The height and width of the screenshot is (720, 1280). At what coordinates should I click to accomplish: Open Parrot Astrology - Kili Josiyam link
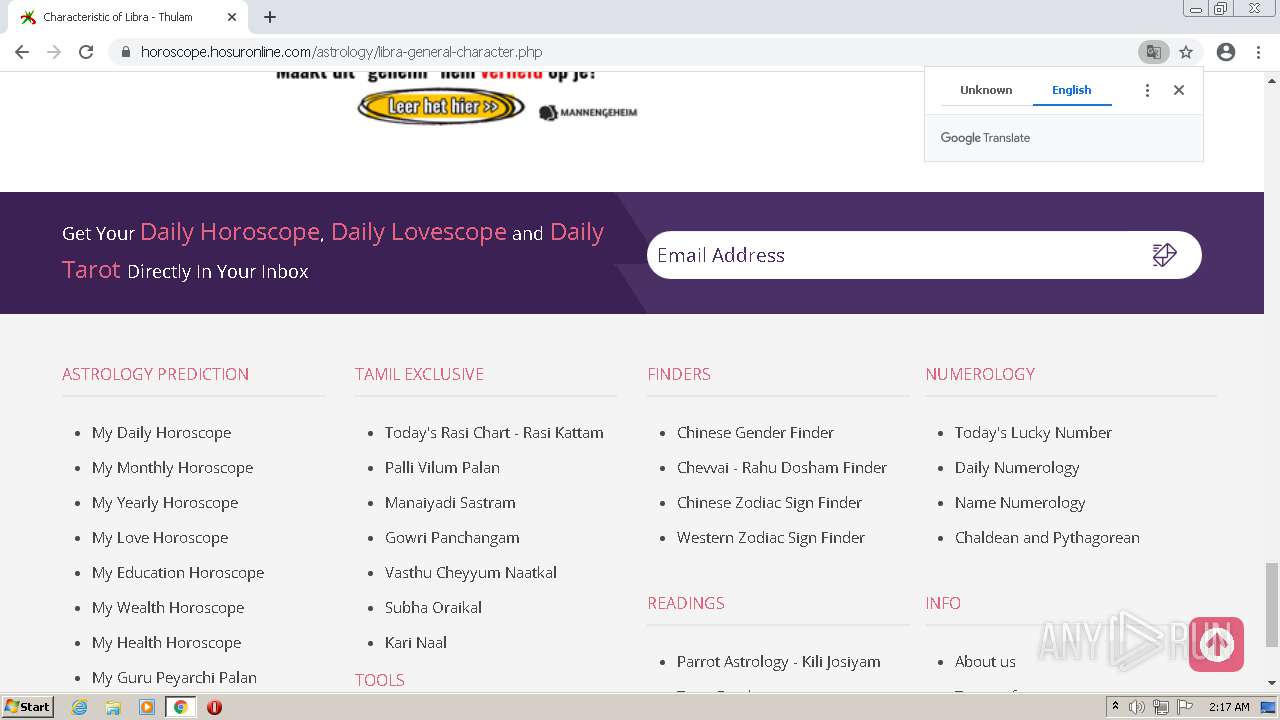(779, 662)
